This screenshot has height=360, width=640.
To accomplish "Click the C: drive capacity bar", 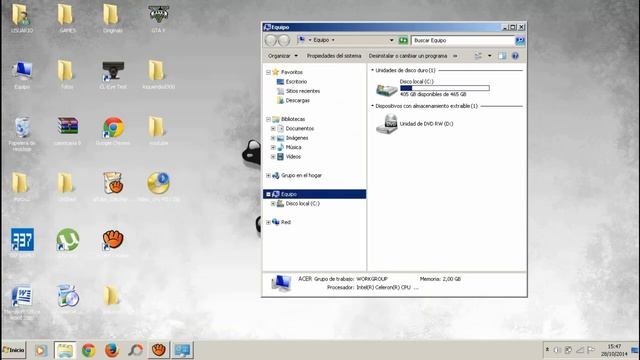I will tap(444, 88).
